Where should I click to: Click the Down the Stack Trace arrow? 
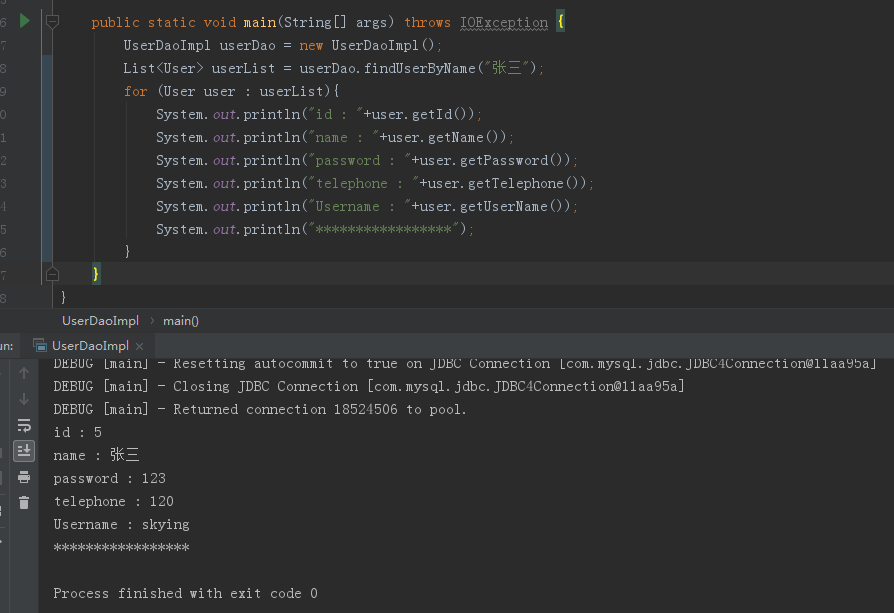click(24, 399)
